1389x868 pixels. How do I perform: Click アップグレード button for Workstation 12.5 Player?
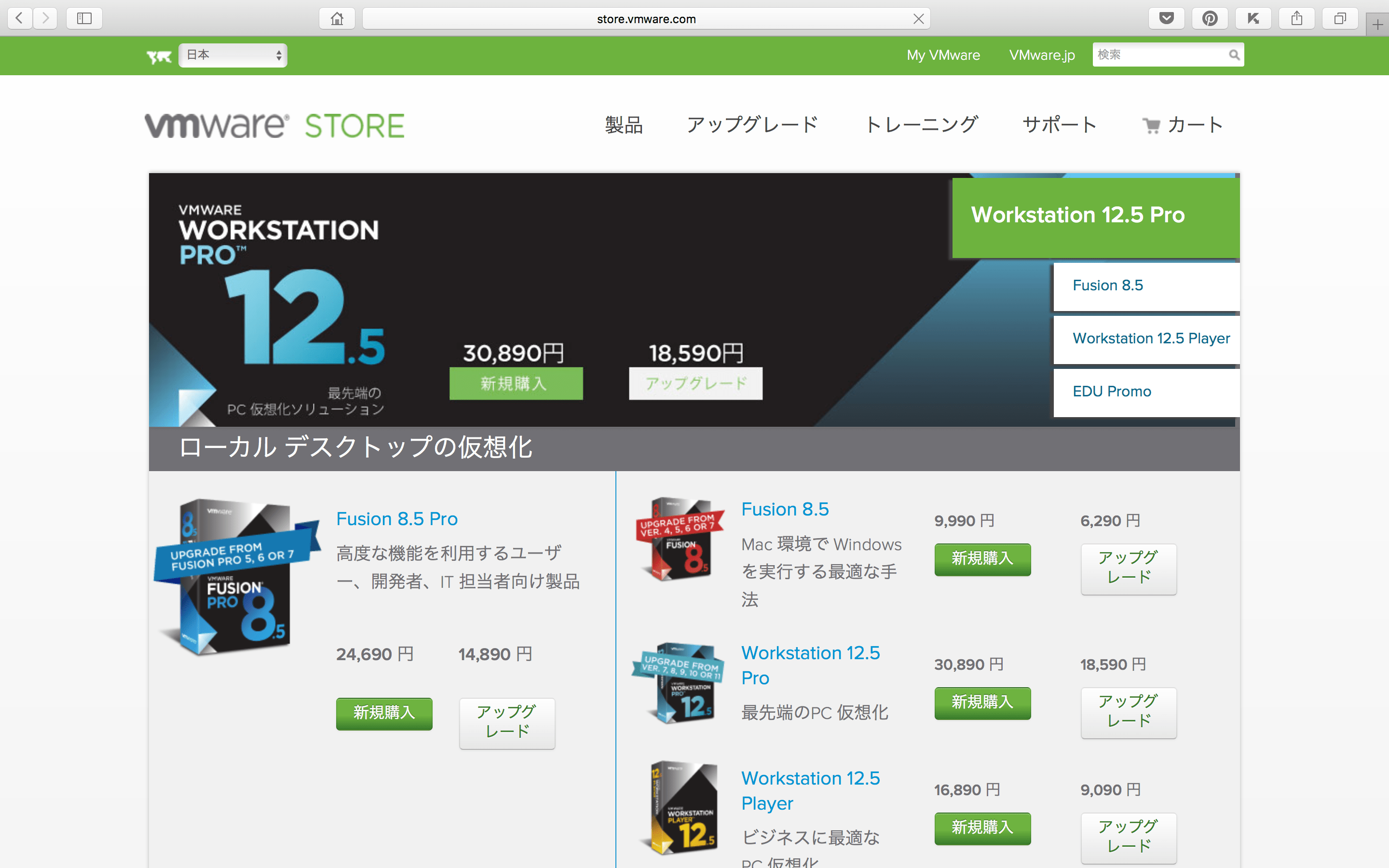(1128, 838)
